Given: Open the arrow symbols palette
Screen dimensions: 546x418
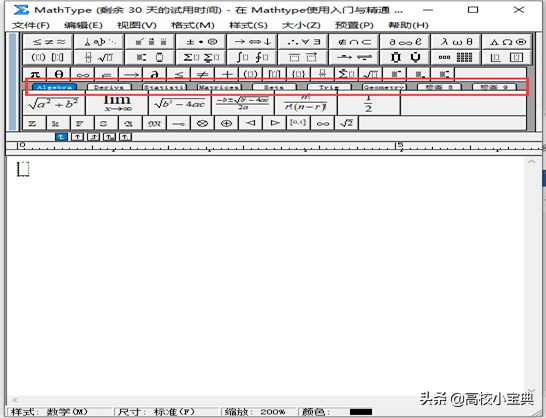Looking at the screenshot, I should (252, 42).
